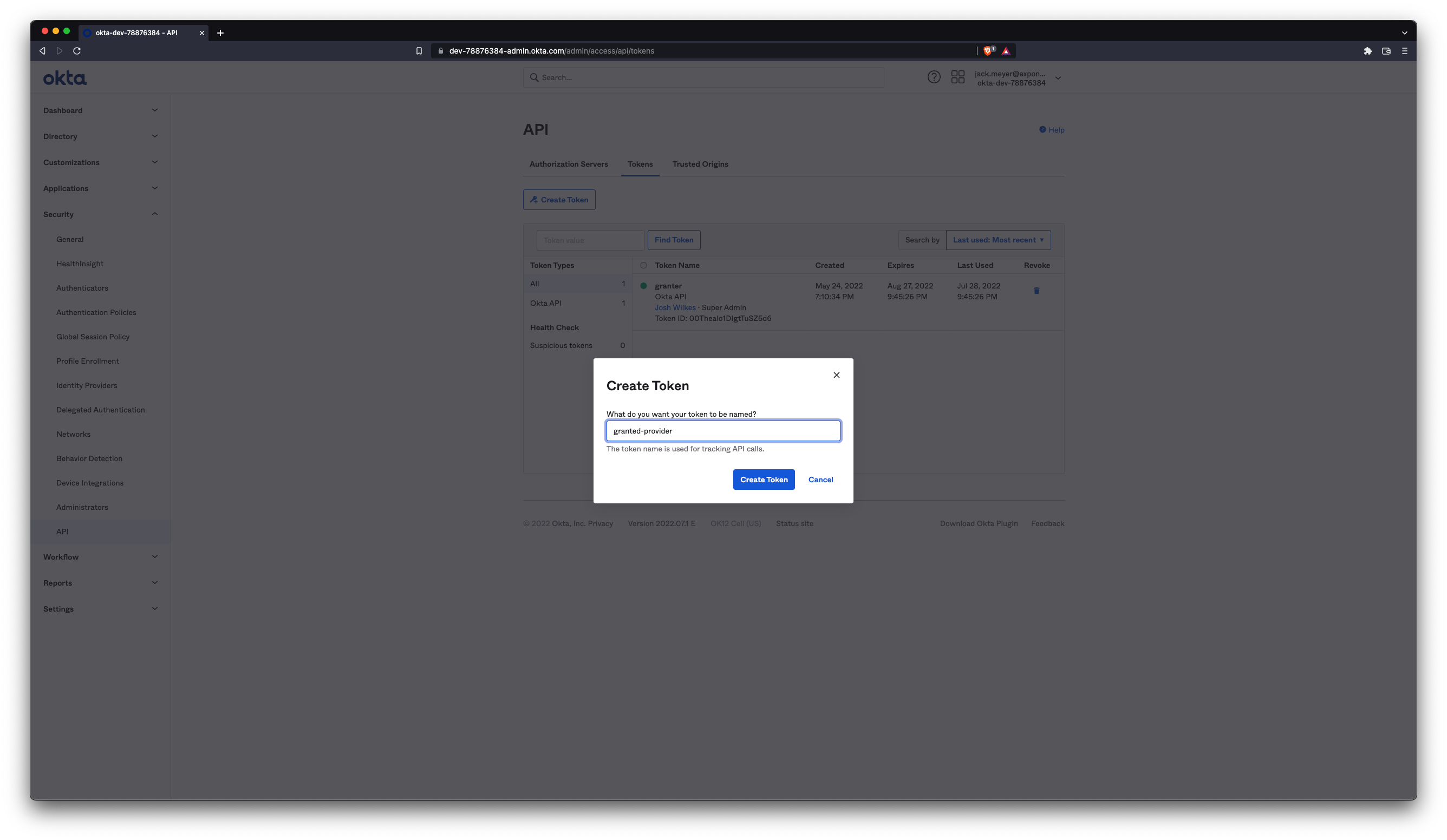The height and width of the screenshot is (840, 1447).
Task: Collapse the Security sidebar section
Action: click(x=101, y=214)
